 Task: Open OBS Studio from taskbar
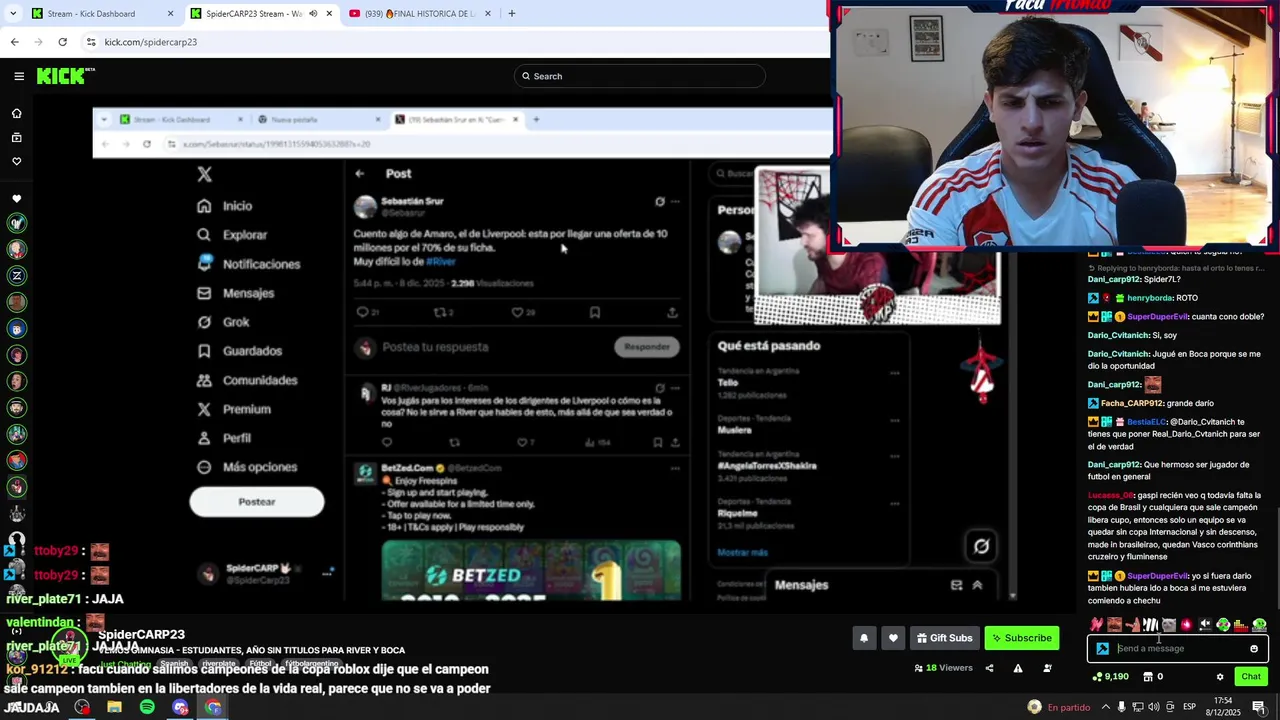coord(82,707)
